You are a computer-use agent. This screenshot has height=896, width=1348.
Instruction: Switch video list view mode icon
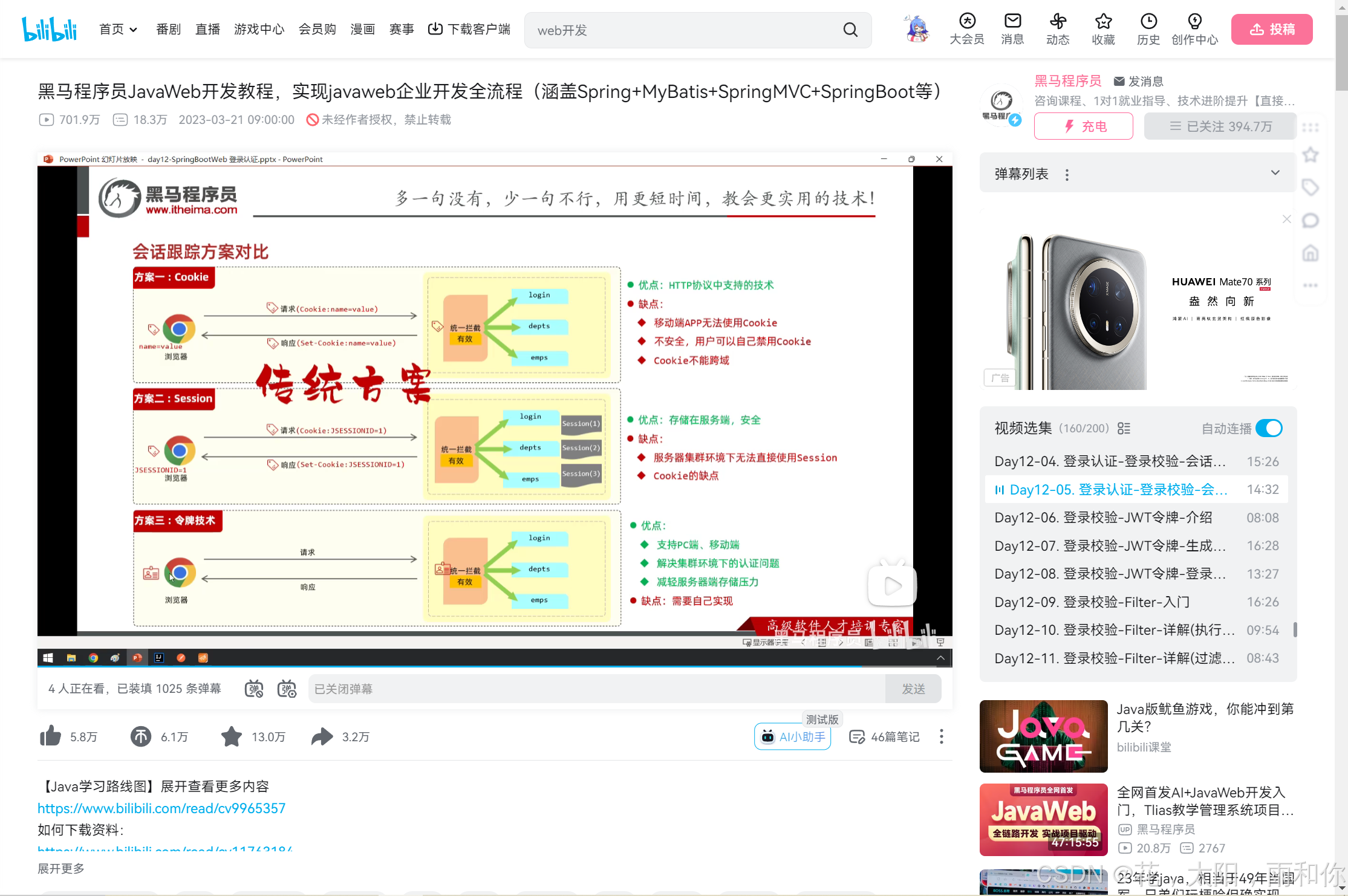pyautogui.click(x=1124, y=428)
